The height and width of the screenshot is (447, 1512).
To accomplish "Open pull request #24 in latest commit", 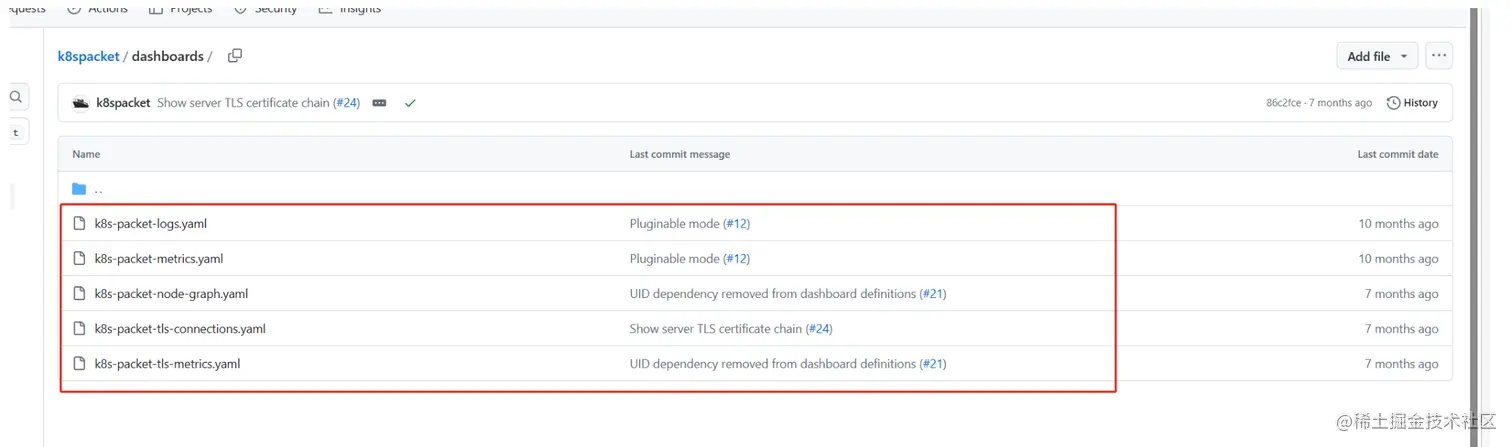I will pos(346,103).
